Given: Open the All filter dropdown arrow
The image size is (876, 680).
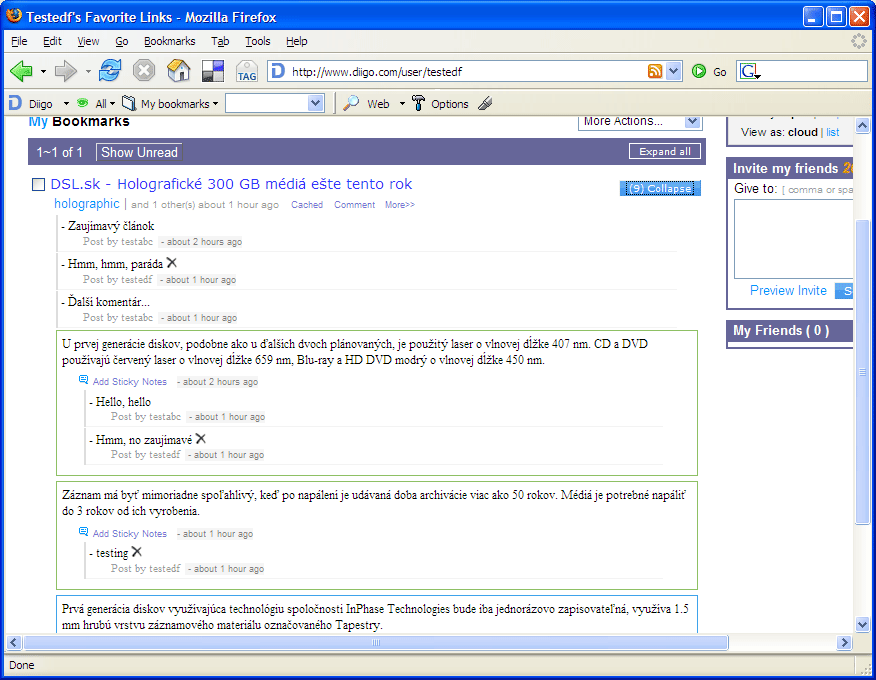Looking at the screenshot, I should pyautogui.click(x=112, y=104).
